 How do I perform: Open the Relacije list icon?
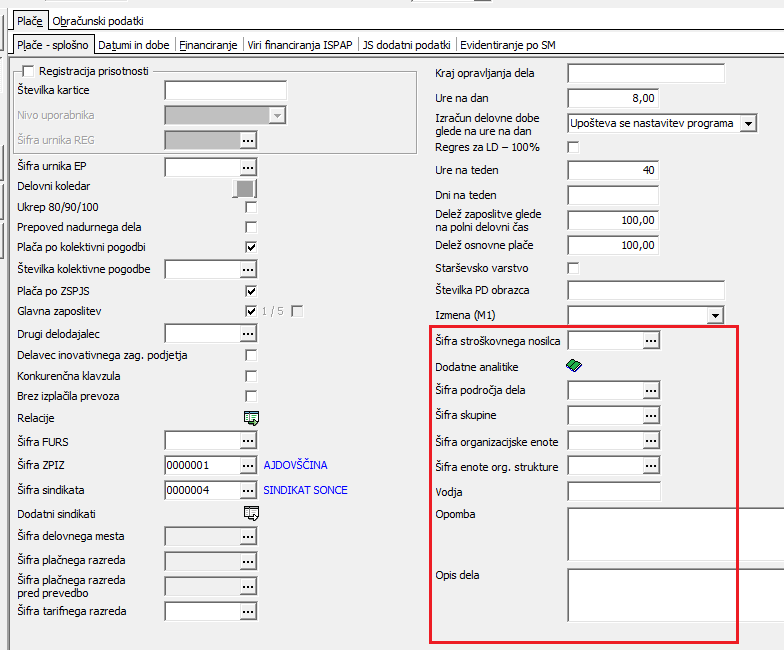(251, 418)
